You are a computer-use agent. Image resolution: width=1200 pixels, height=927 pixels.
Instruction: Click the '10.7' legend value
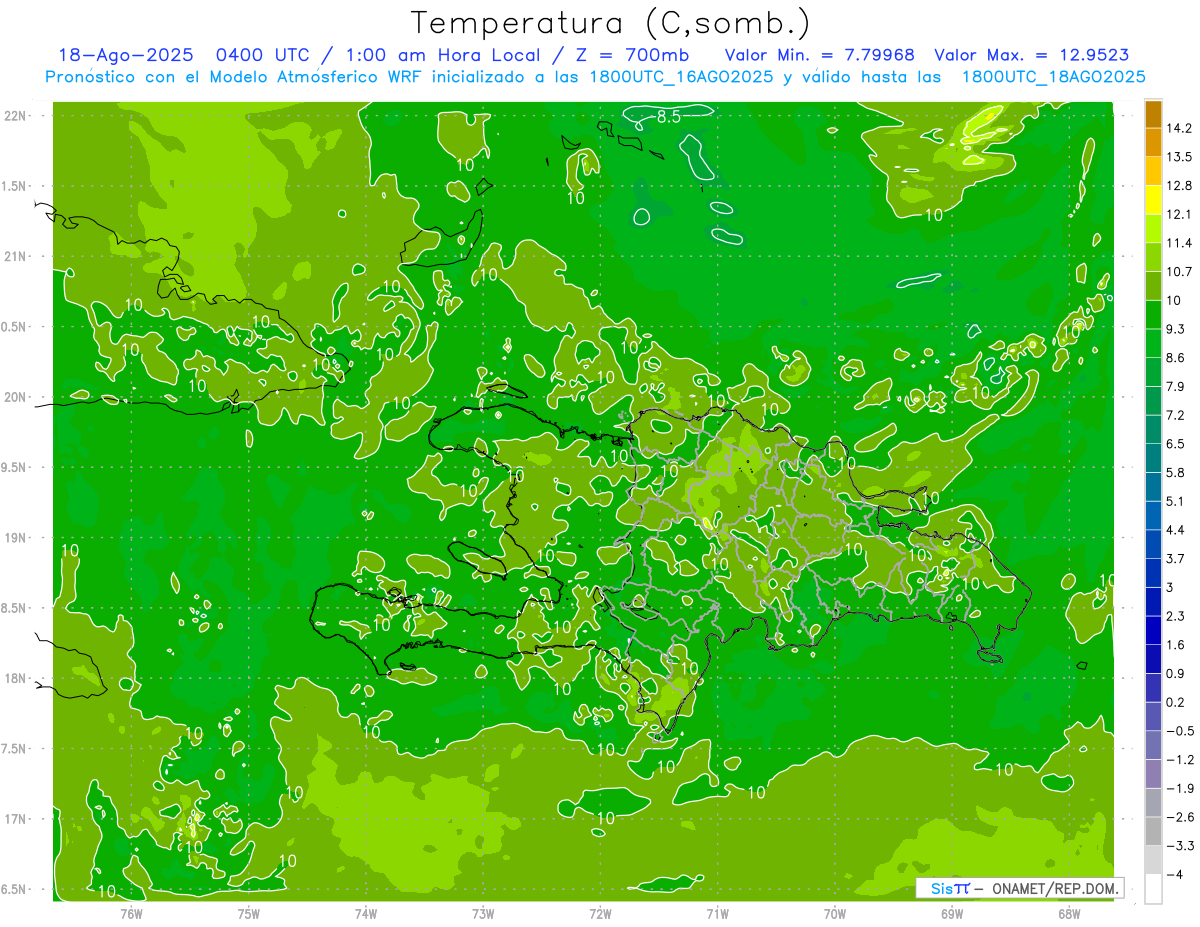1179,272
